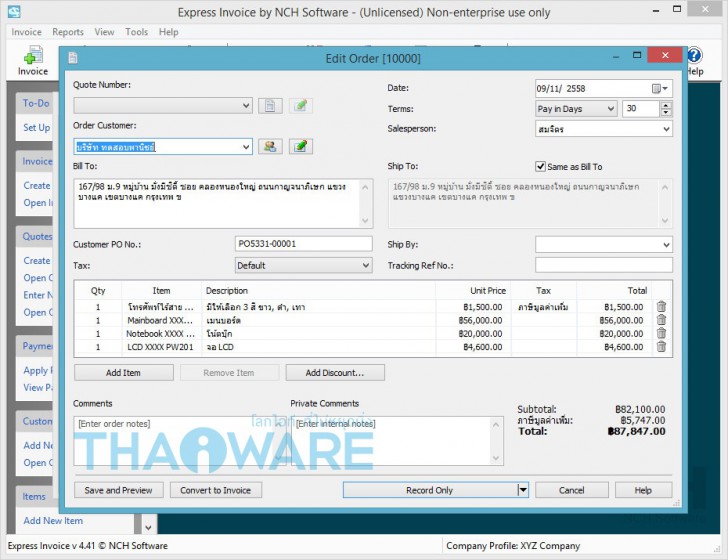Viewport: 728px width, 560px height.
Task: Click the Add Discount button
Action: click(x=335, y=372)
